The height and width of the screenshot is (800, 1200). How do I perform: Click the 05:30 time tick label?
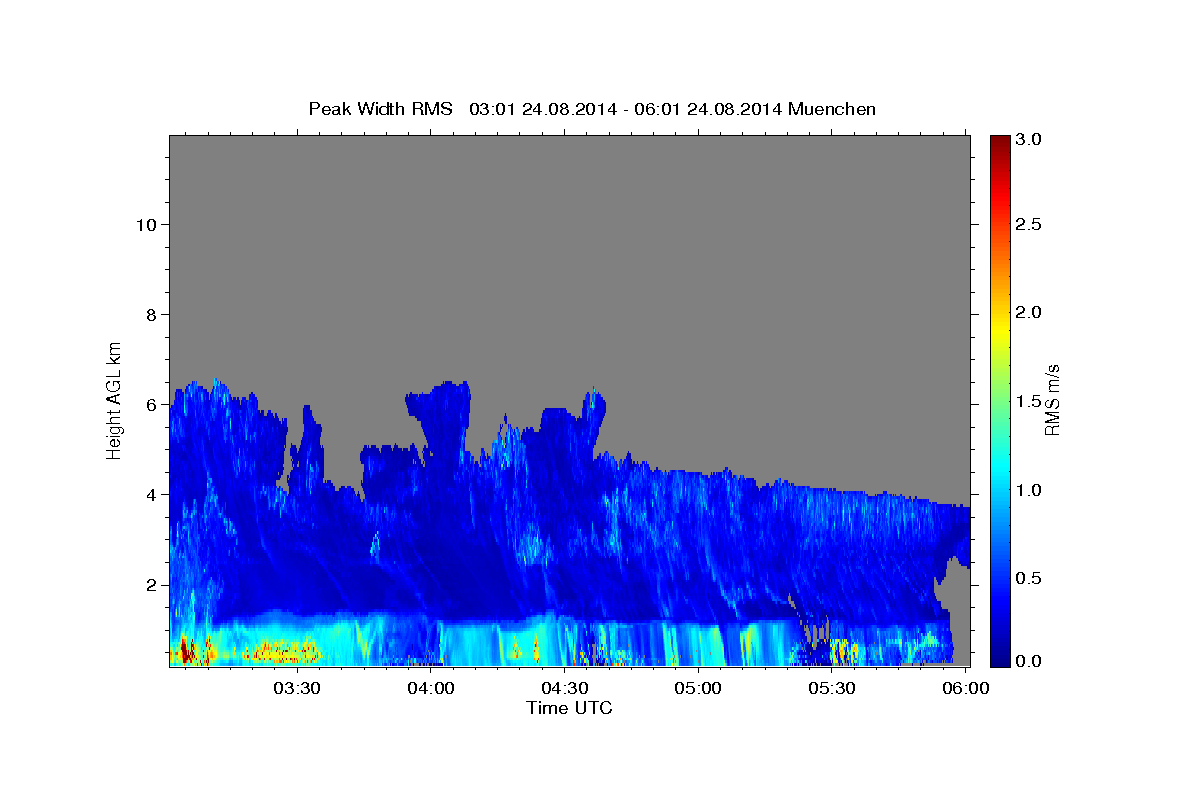[831, 688]
